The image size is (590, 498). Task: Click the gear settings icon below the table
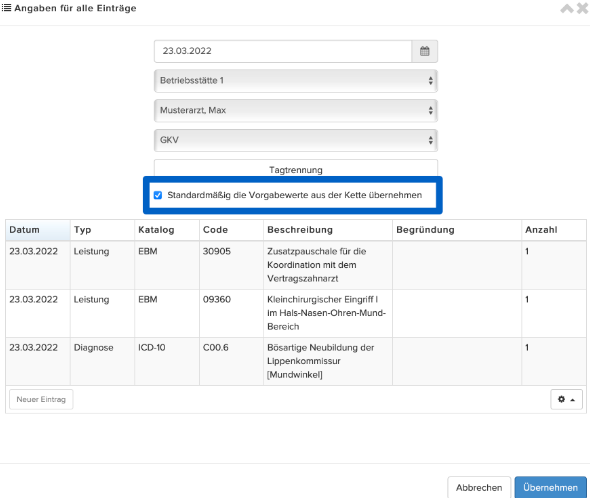566,399
